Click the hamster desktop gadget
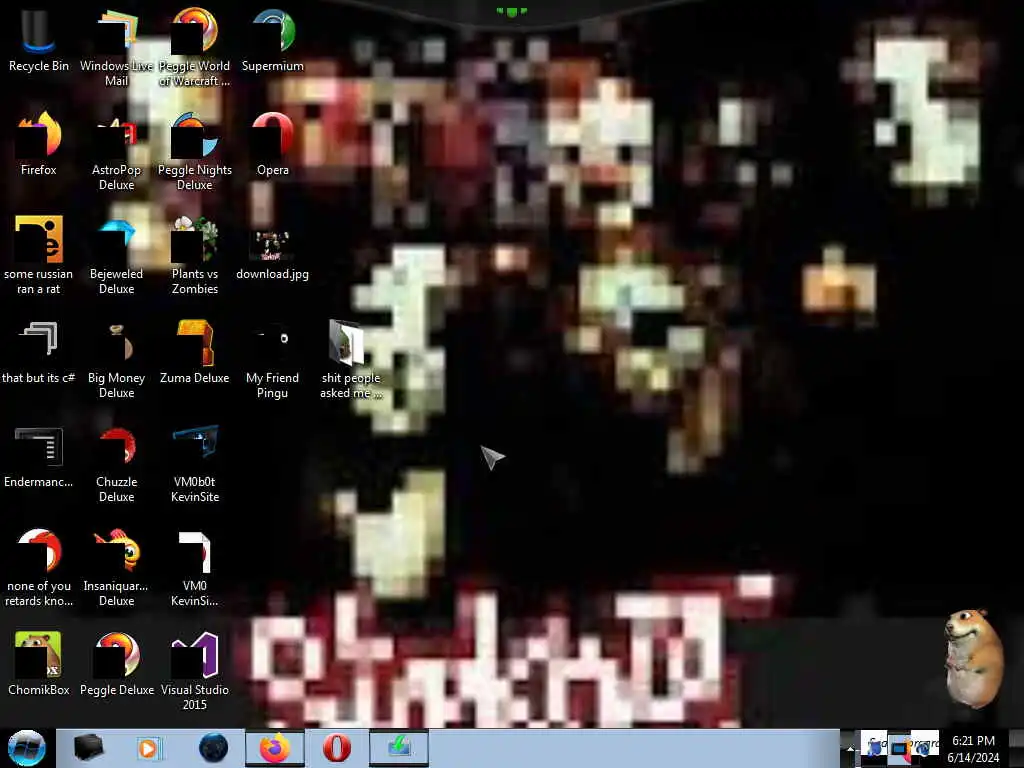 (973, 658)
